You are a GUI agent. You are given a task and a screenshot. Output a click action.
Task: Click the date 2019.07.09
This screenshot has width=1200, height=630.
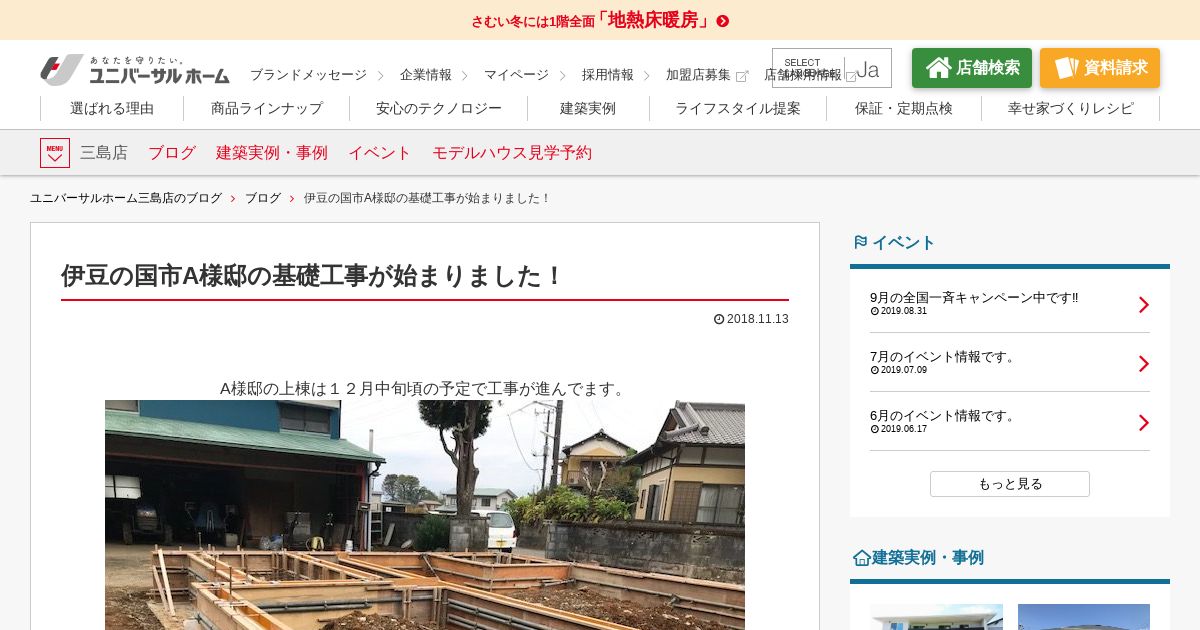(x=904, y=370)
